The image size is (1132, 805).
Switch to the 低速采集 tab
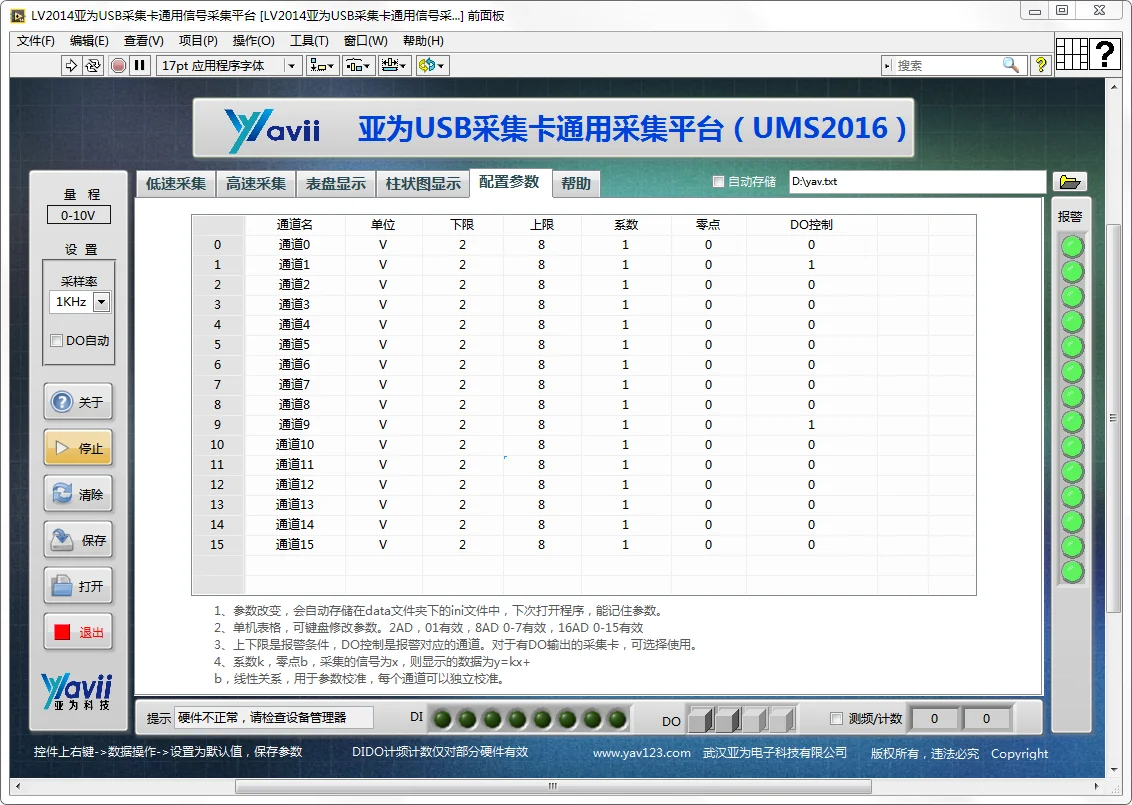176,184
